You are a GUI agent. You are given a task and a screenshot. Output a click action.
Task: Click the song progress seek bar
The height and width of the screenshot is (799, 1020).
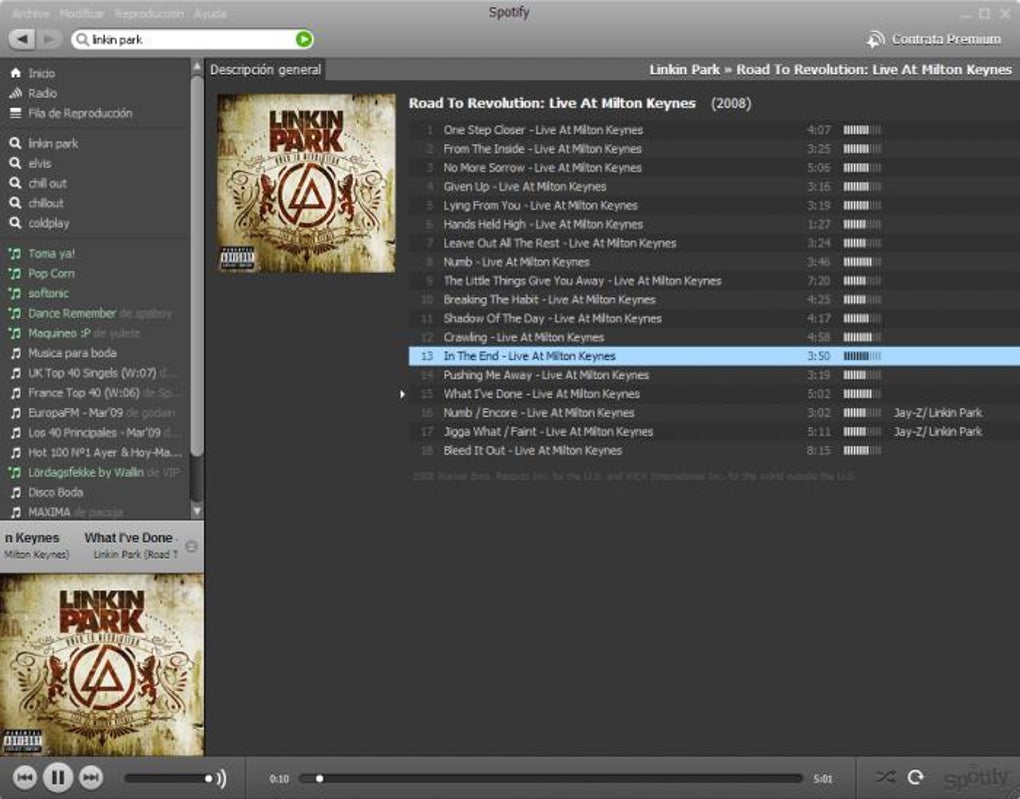(x=560, y=778)
